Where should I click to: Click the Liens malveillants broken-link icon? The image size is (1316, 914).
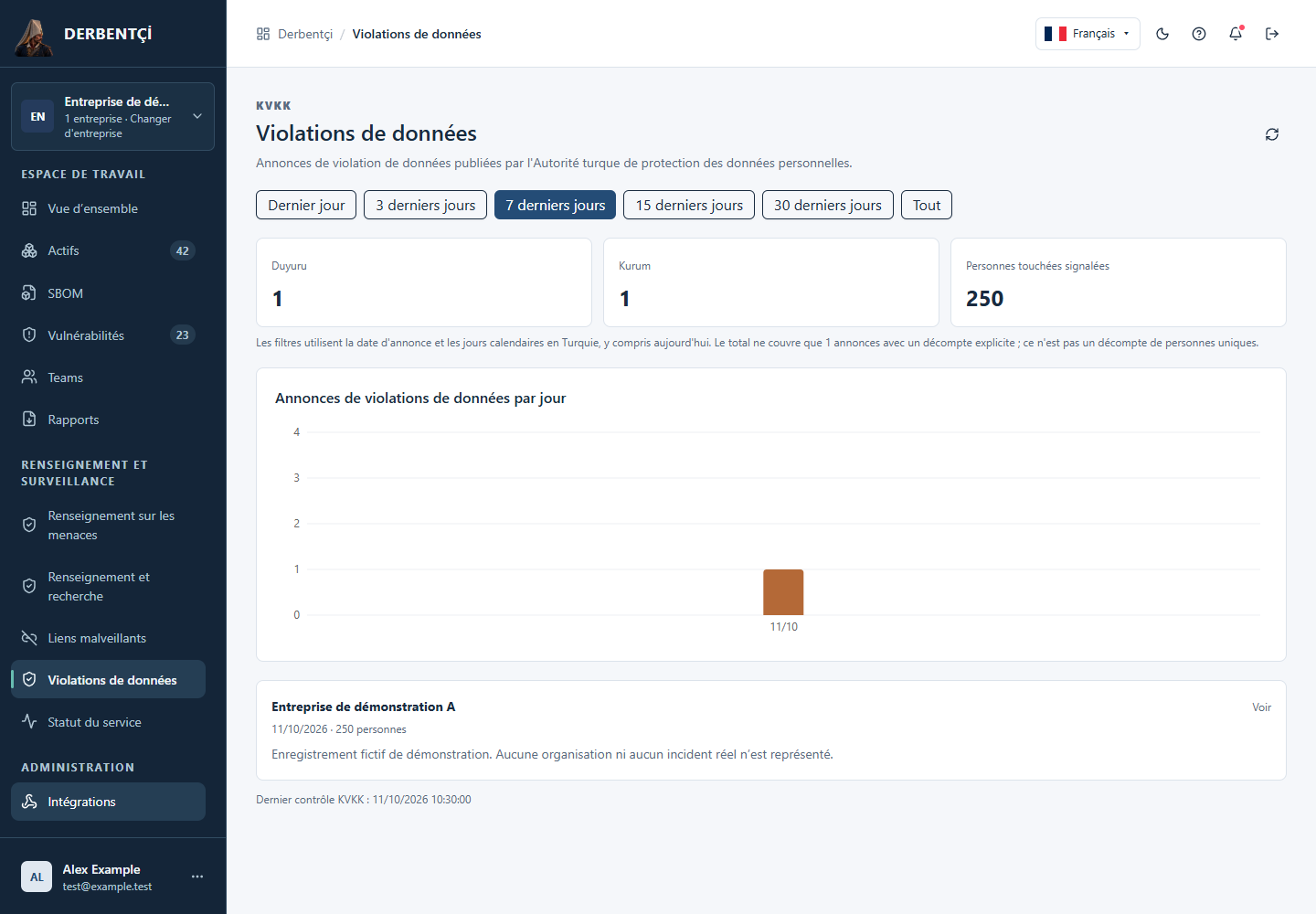(29, 638)
